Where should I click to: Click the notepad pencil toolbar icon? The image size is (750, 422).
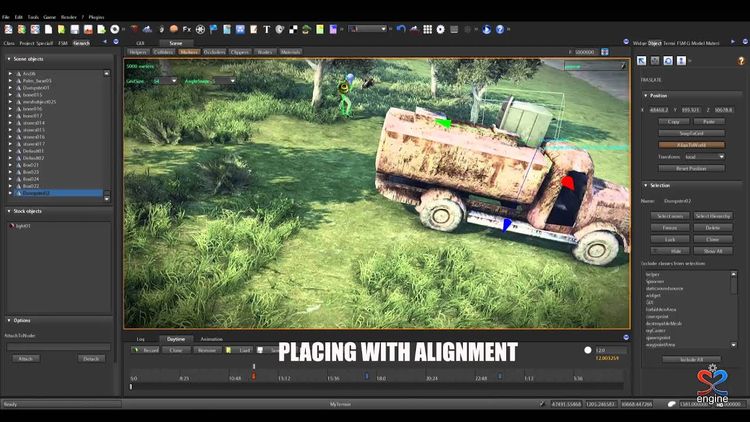pyautogui.click(x=254, y=29)
